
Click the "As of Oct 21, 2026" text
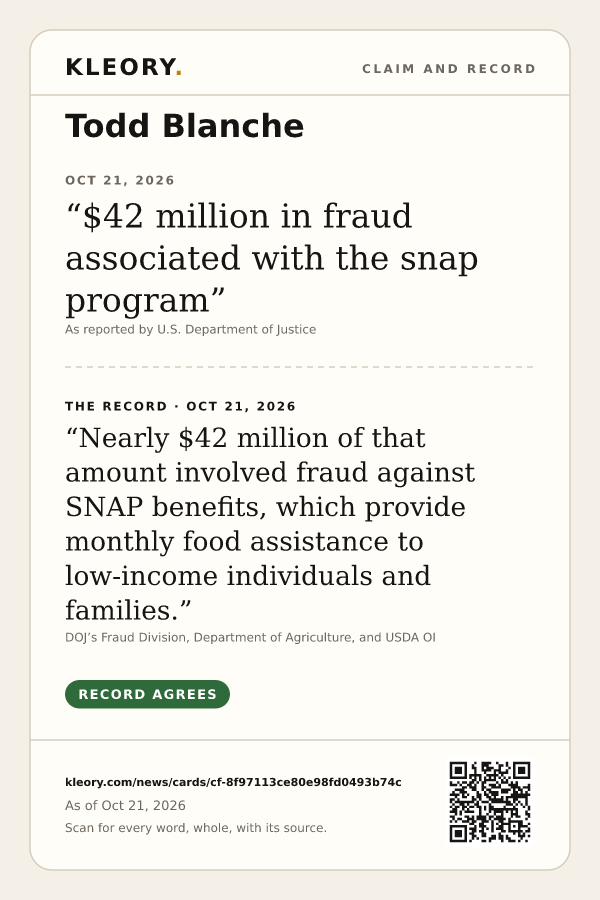pyautogui.click(x=125, y=805)
